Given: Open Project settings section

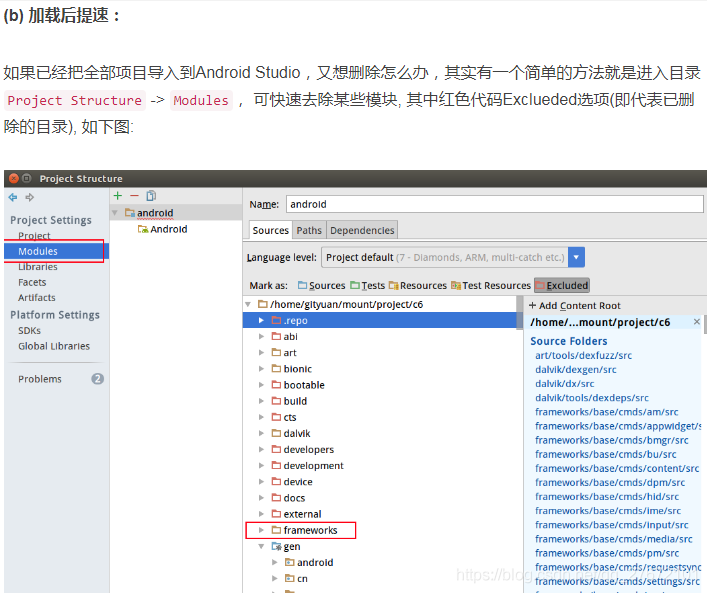Looking at the screenshot, I should click(34, 235).
